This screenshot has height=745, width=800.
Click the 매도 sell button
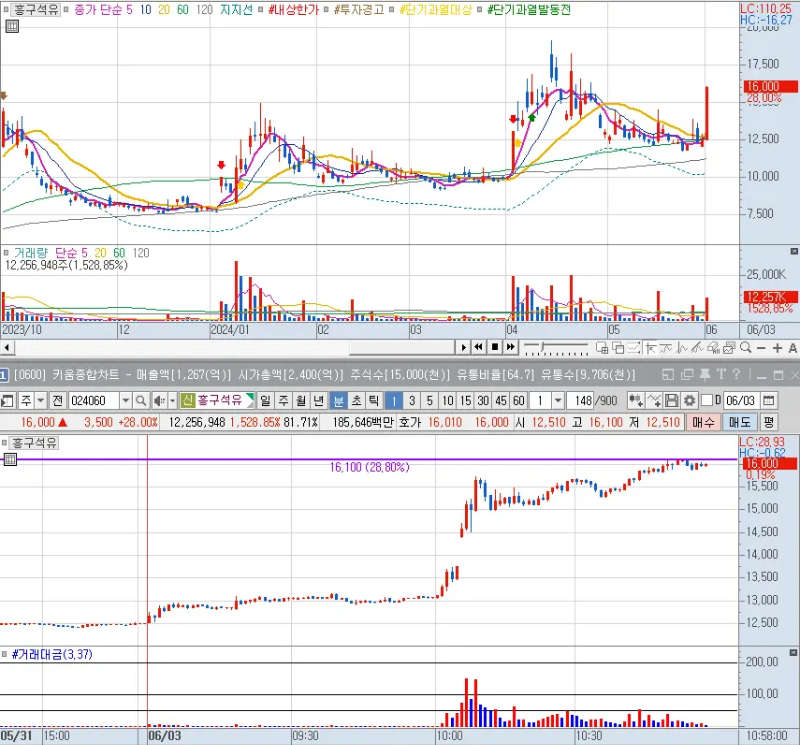[739, 423]
